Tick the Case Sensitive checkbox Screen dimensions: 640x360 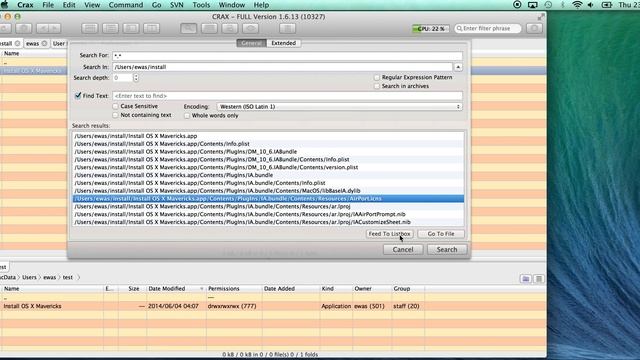[116, 106]
